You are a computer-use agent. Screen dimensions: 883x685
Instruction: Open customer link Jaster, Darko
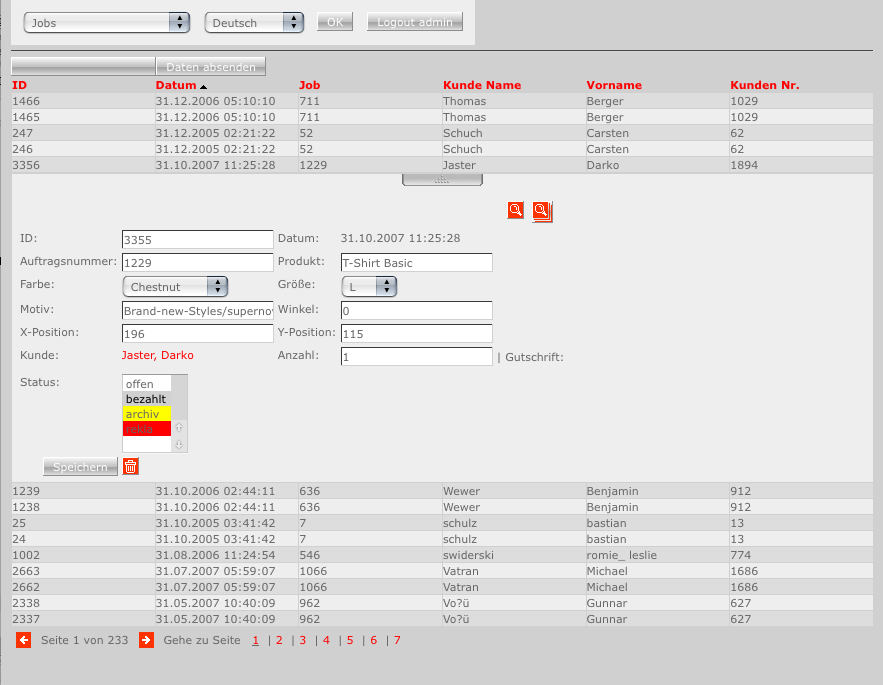click(158, 355)
